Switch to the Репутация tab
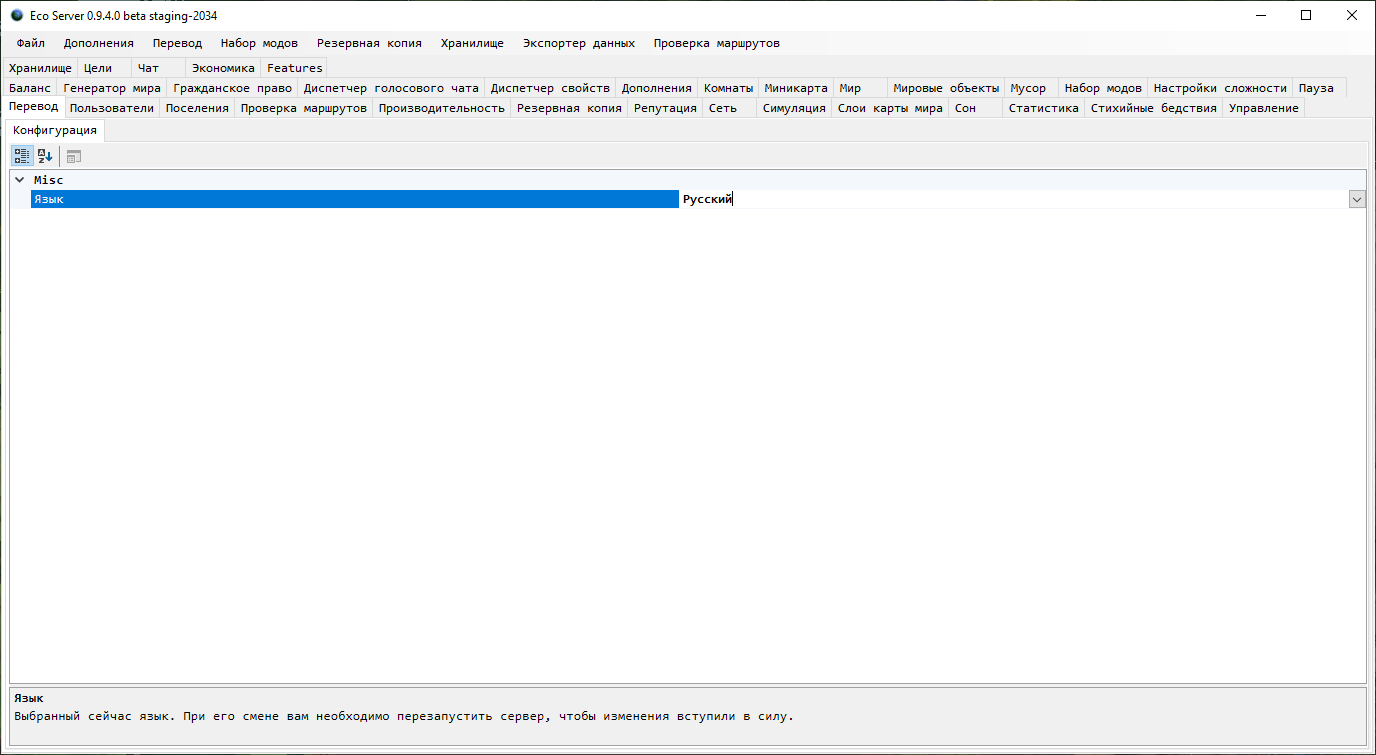This screenshot has height=755, width=1376. click(x=665, y=108)
